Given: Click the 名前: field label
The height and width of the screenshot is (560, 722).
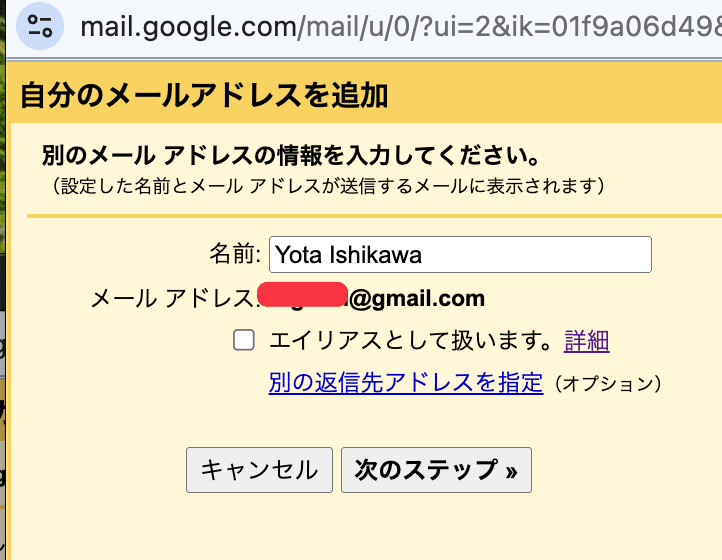Looking at the screenshot, I should coord(235,255).
